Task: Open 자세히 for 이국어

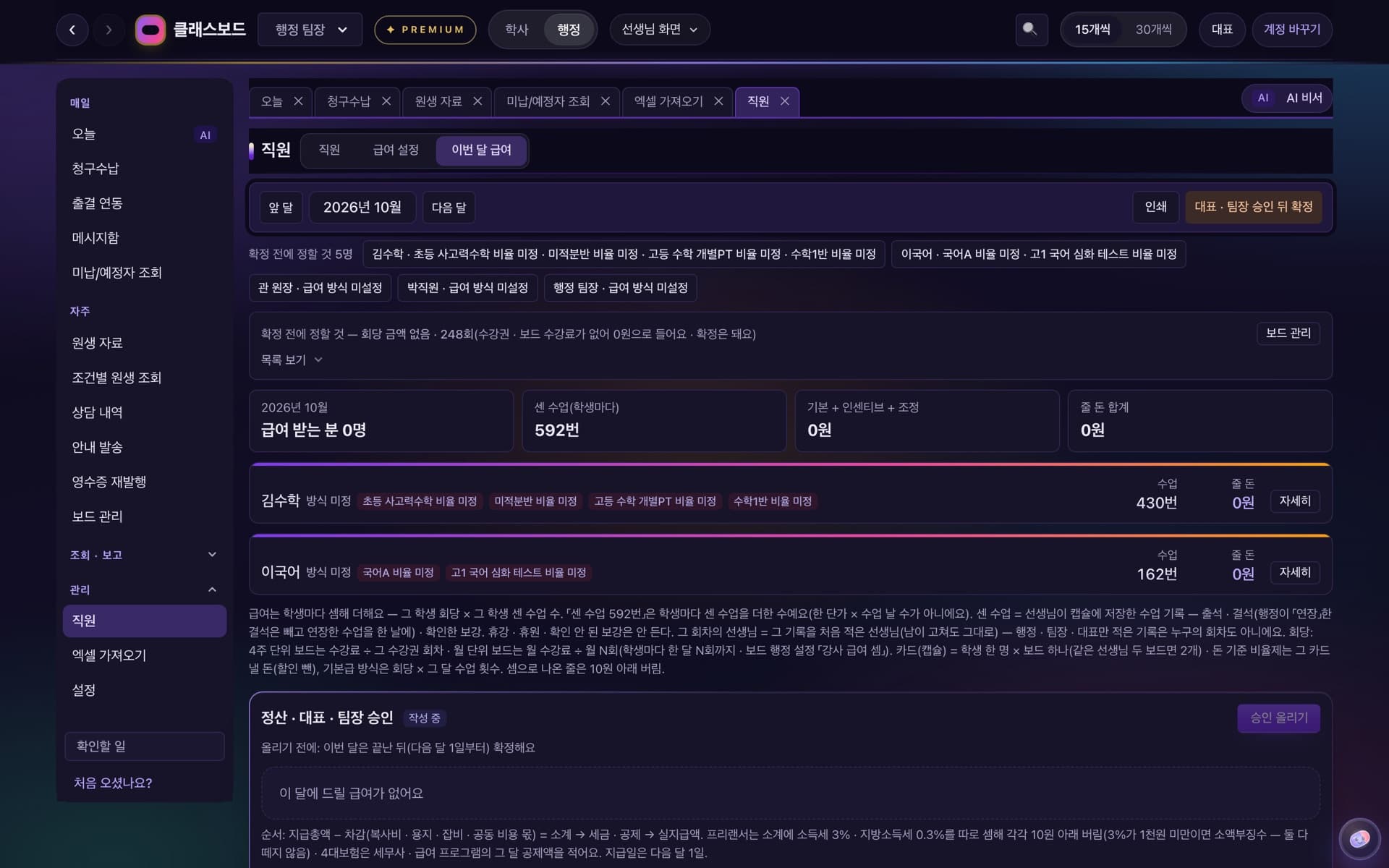Action: click(1295, 573)
